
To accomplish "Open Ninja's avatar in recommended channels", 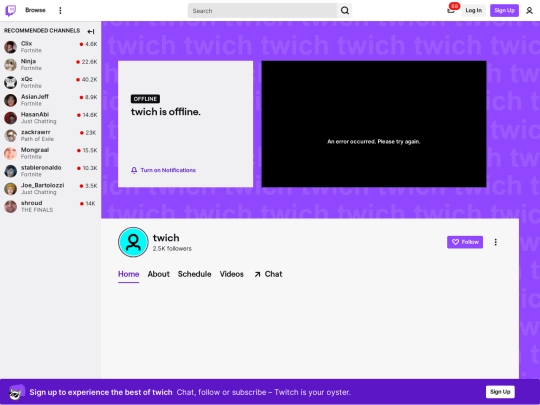I will tap(10, 65).
